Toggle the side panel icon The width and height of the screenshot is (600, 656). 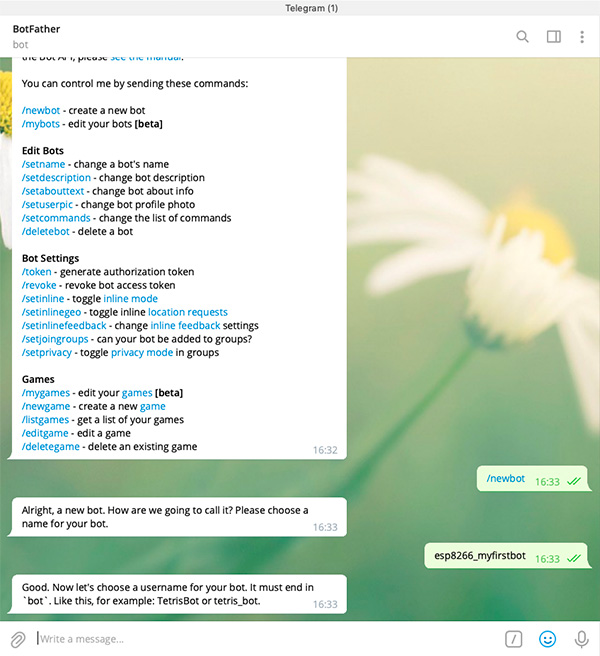tap(554, 37)
